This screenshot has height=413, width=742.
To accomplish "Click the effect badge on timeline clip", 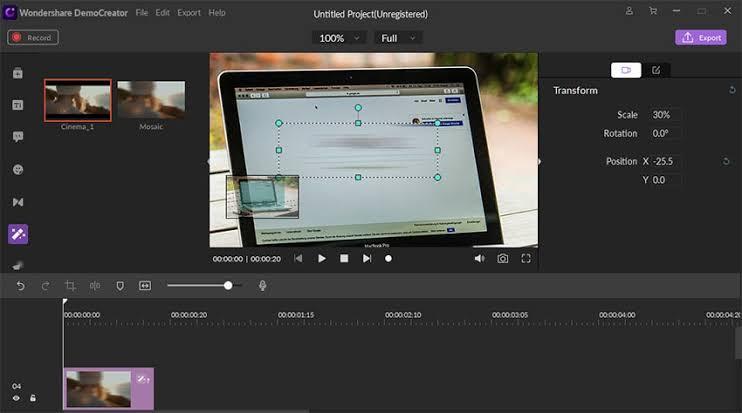I will pos(143,379).
